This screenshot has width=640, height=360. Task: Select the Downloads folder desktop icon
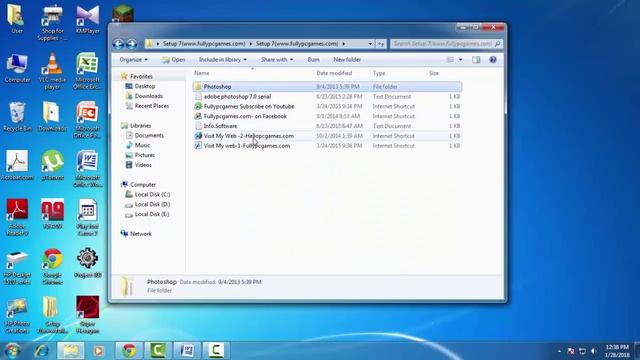[52, 117]
